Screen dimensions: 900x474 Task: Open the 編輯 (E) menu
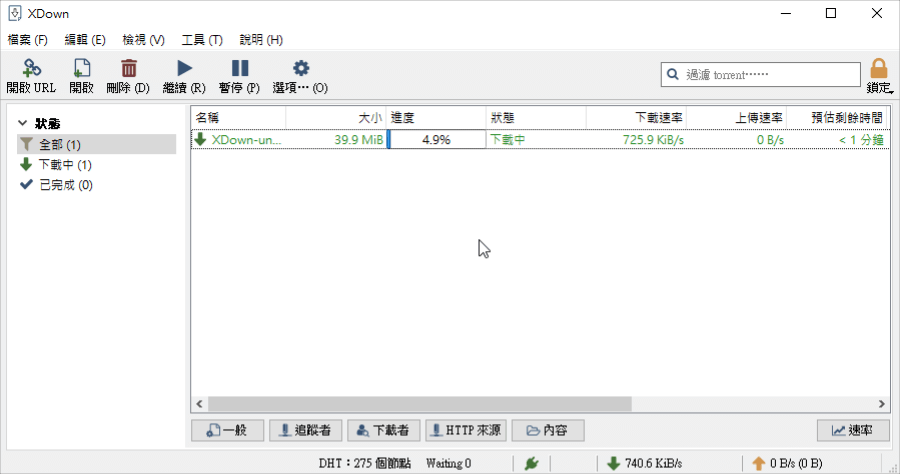click(85, 40)
